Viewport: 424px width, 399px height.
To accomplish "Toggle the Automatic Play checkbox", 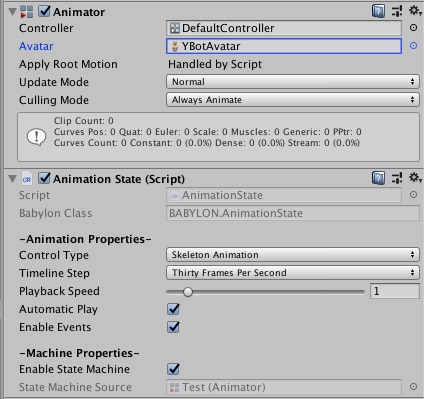I will pos(173,309).
